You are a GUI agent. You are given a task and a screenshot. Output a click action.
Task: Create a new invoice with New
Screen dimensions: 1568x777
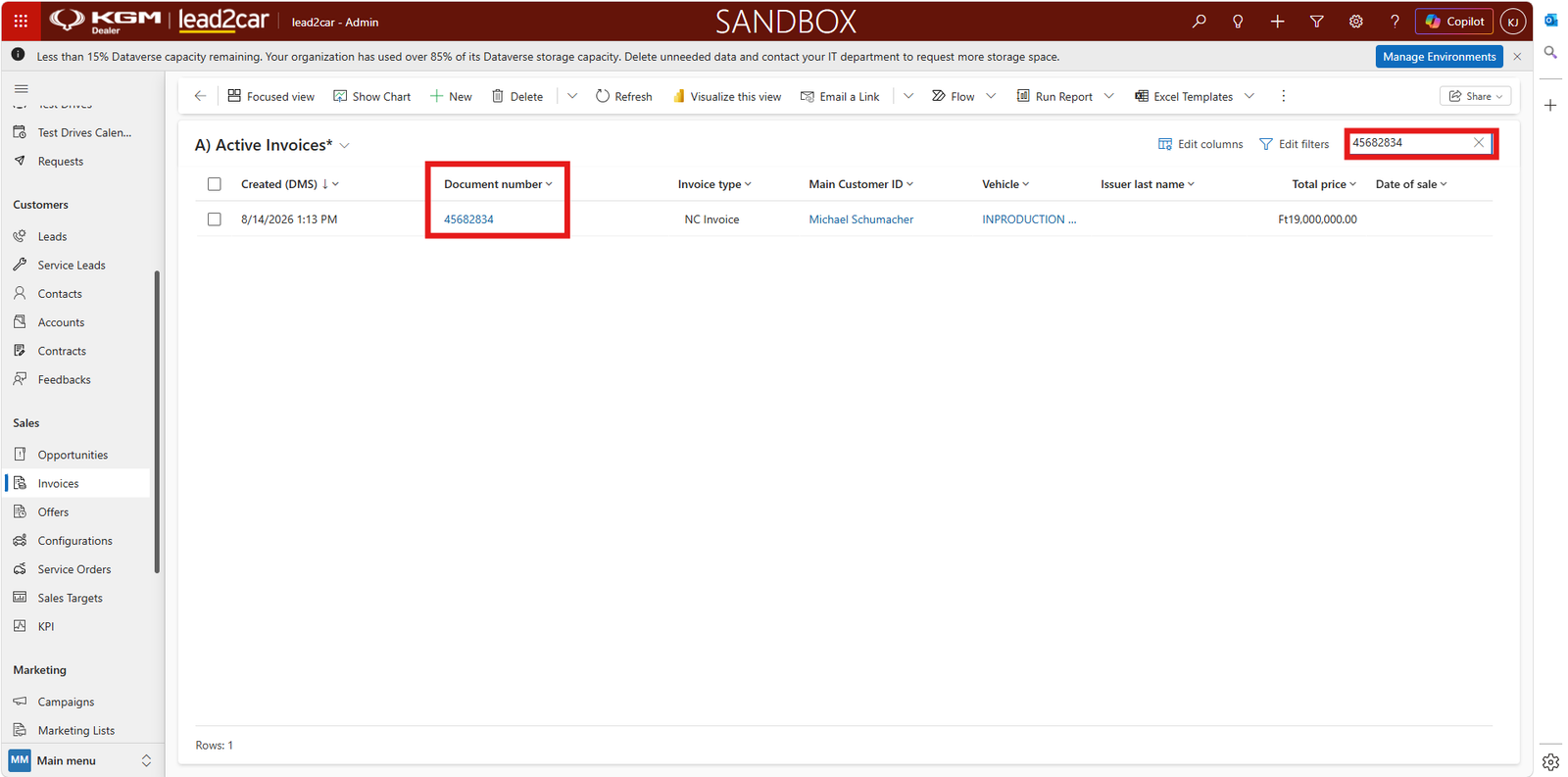tap(451, 96)
